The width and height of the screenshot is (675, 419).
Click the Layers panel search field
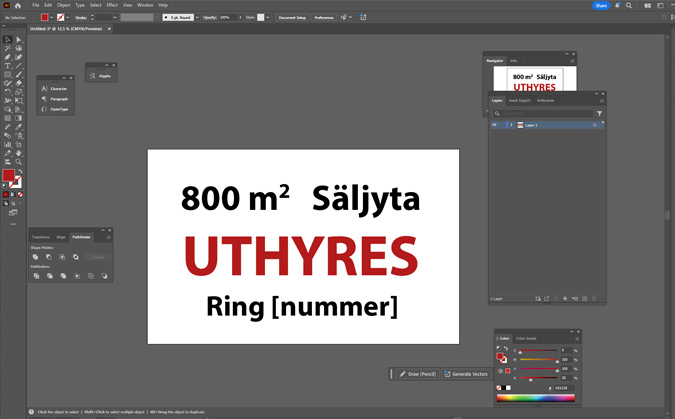pos(542,114)
